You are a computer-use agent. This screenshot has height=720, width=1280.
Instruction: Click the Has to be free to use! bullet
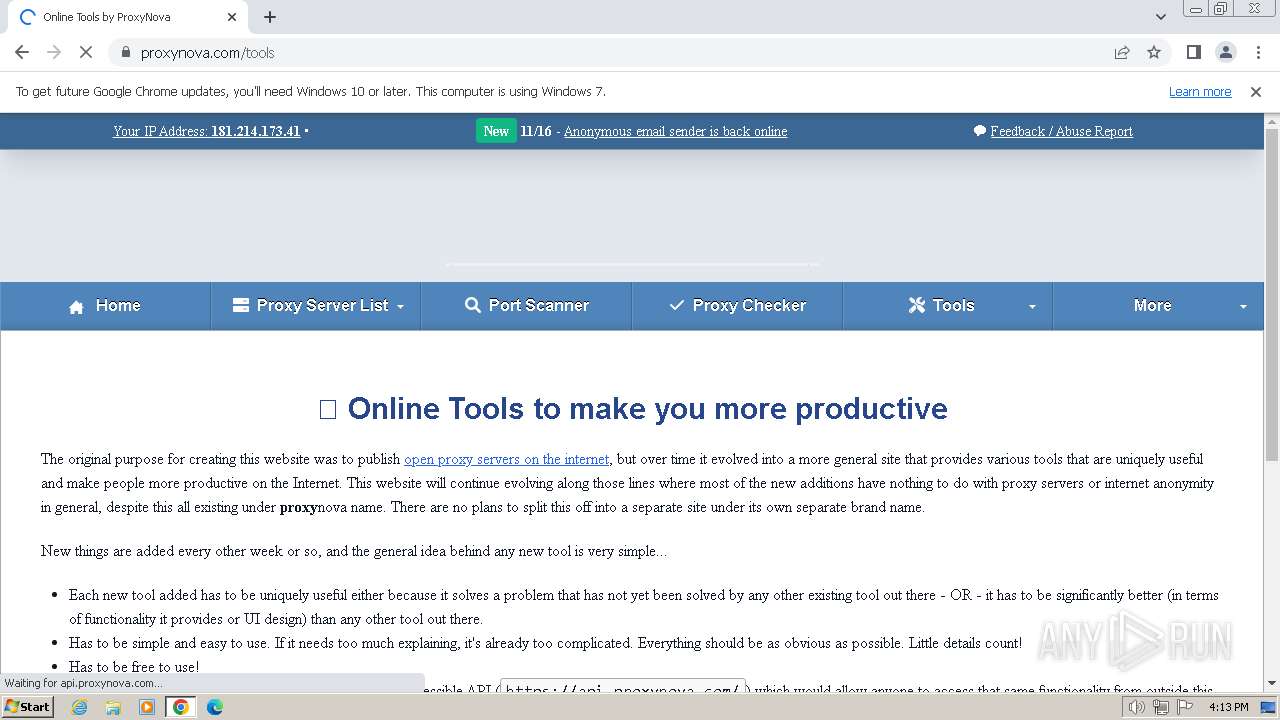(x=134, y=667)
